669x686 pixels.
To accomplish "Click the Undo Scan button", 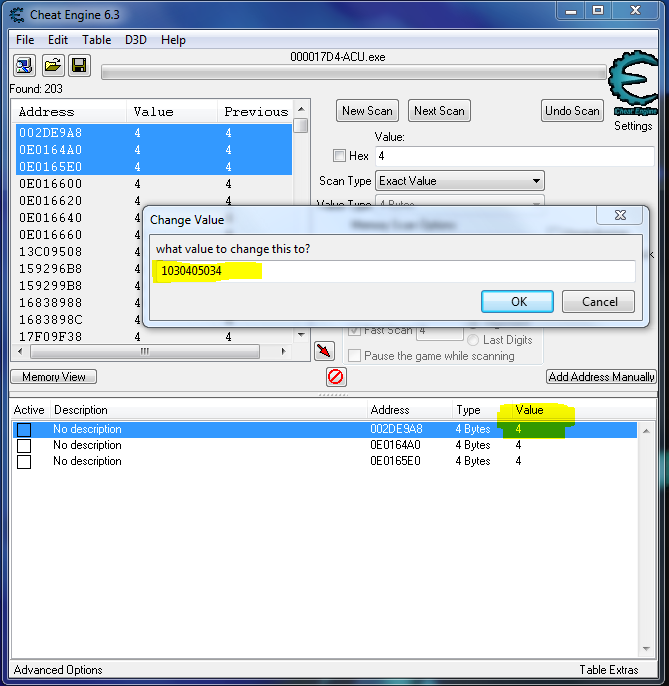I will coord(572,111).
